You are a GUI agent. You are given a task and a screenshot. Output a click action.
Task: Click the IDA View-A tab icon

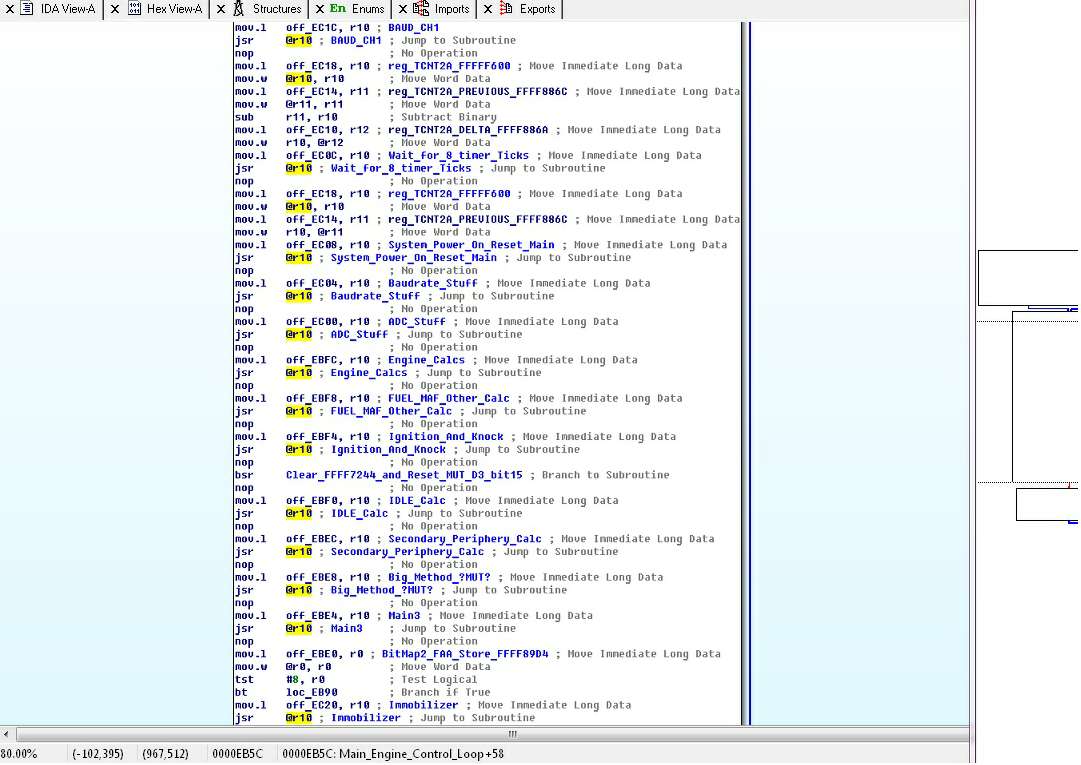pos(25,9)
